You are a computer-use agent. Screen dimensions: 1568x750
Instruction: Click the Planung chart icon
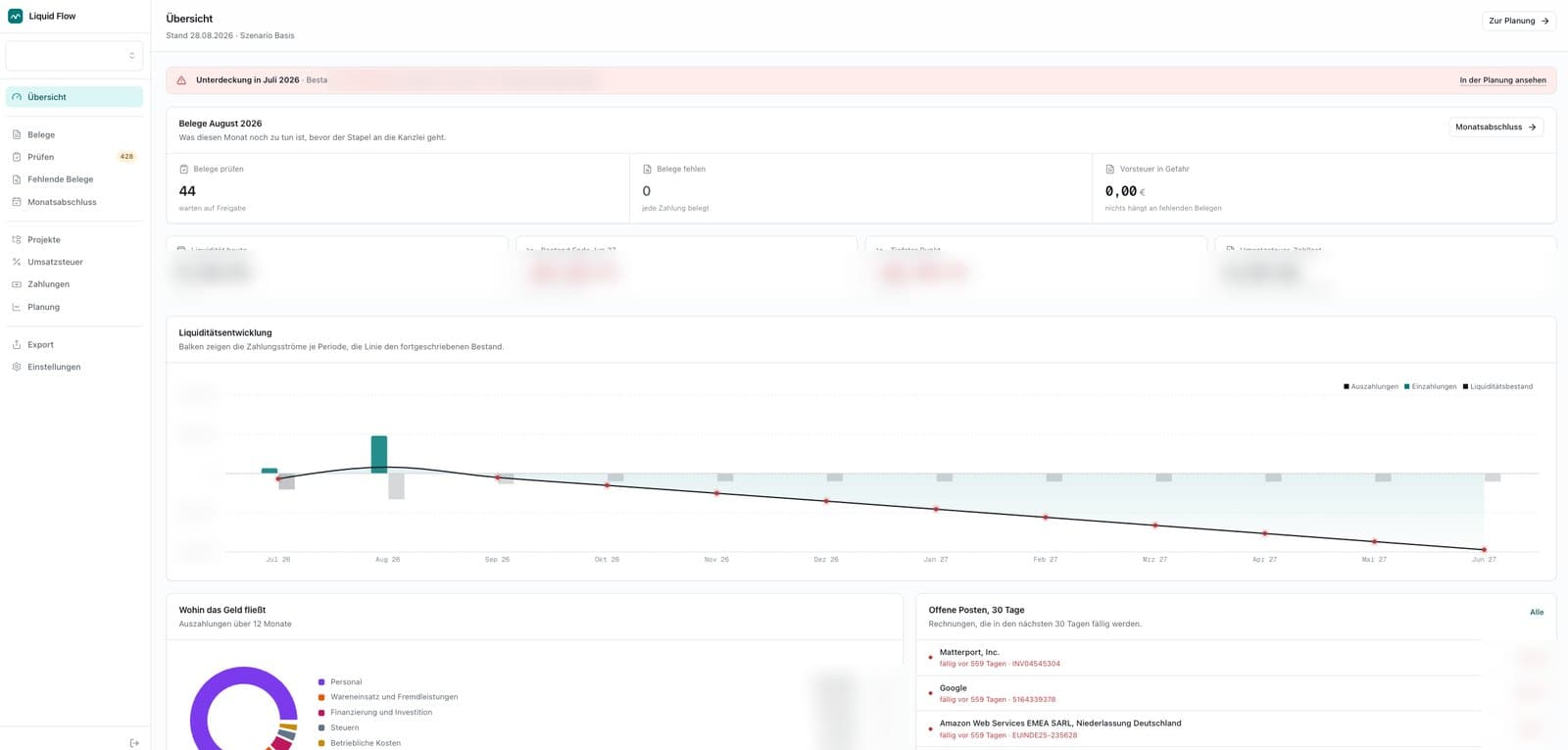17,307
